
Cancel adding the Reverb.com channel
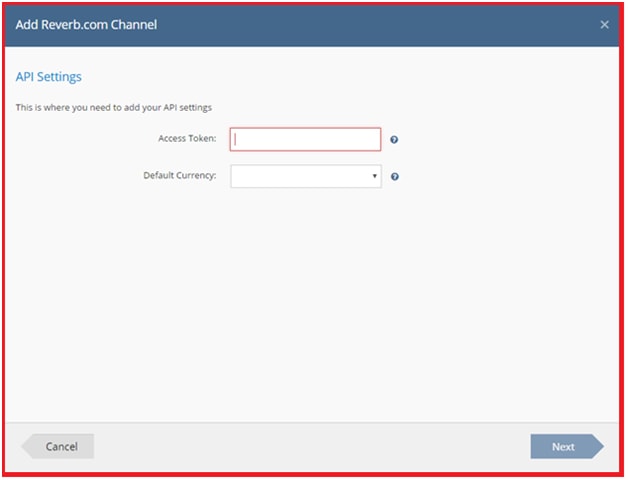click(x=58, y=446)
